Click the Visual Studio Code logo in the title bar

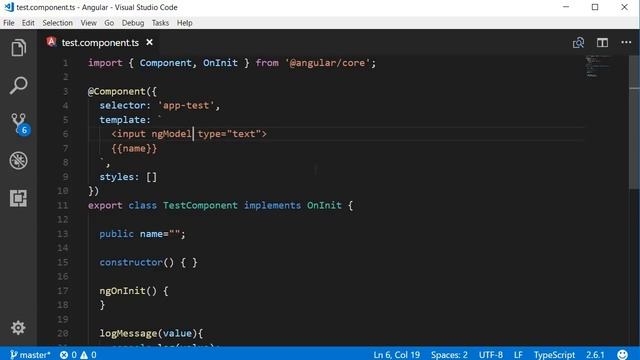[x=9, y=7]
